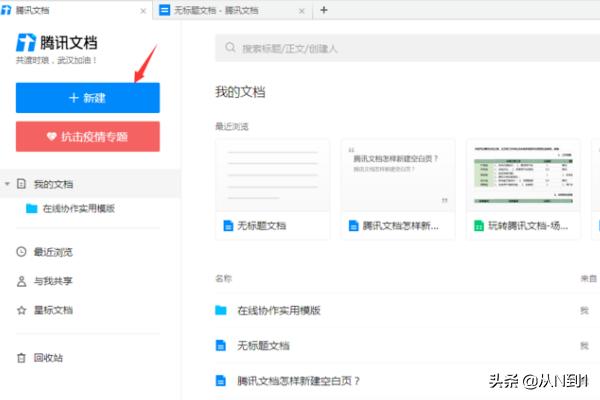Click green sheet icon on 玩转腾讯文档 card
Image resolution: width=600 pixels, height=400 pixels.
pos(479,226)
